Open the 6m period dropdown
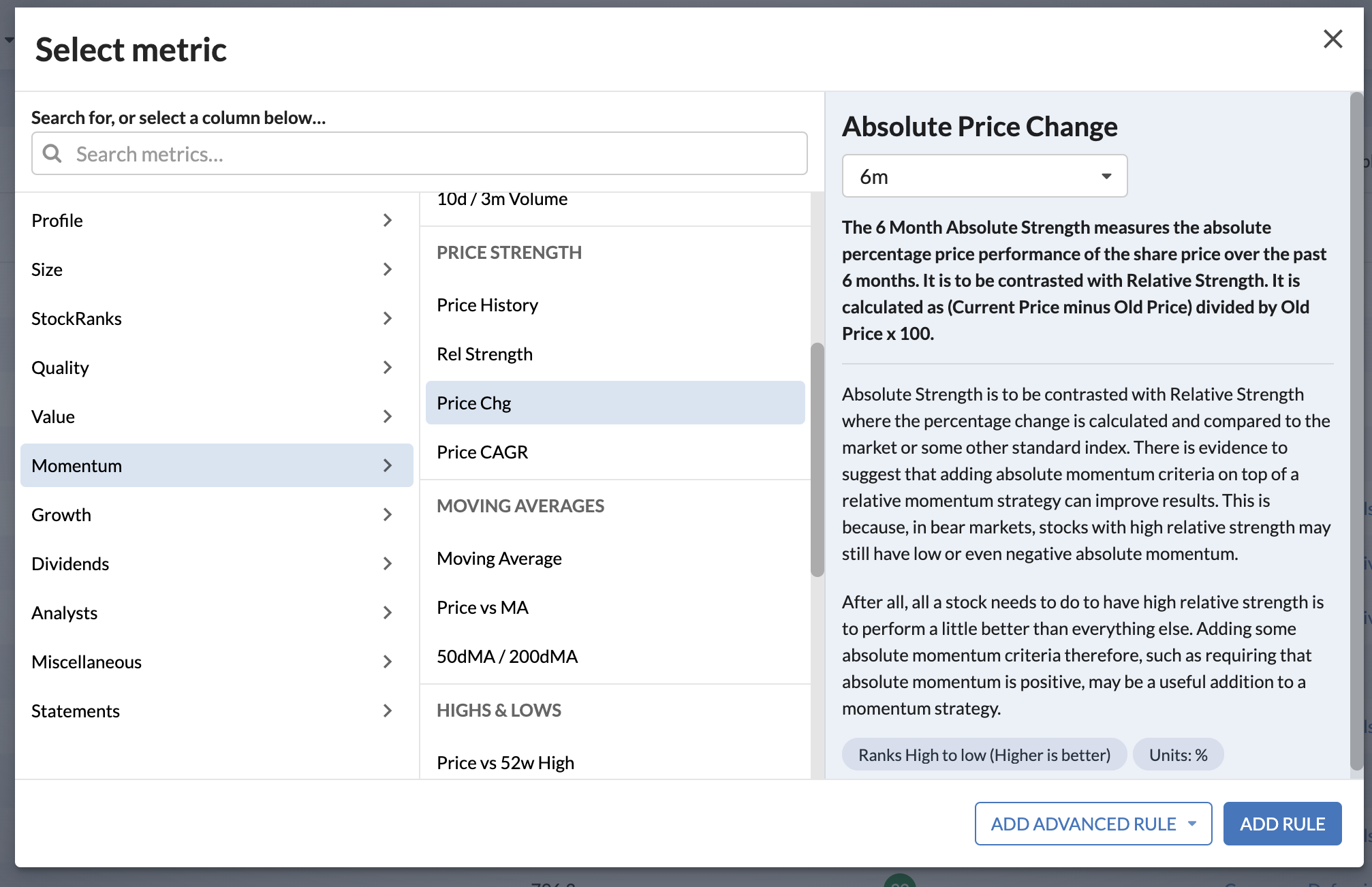Screen dimensions: 1372x887 pos(984,176)
